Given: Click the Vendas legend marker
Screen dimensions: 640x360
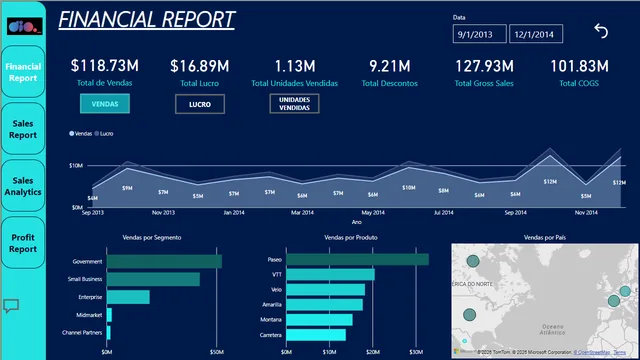Looking at the screenshot, I should click(x=72, y=133).
